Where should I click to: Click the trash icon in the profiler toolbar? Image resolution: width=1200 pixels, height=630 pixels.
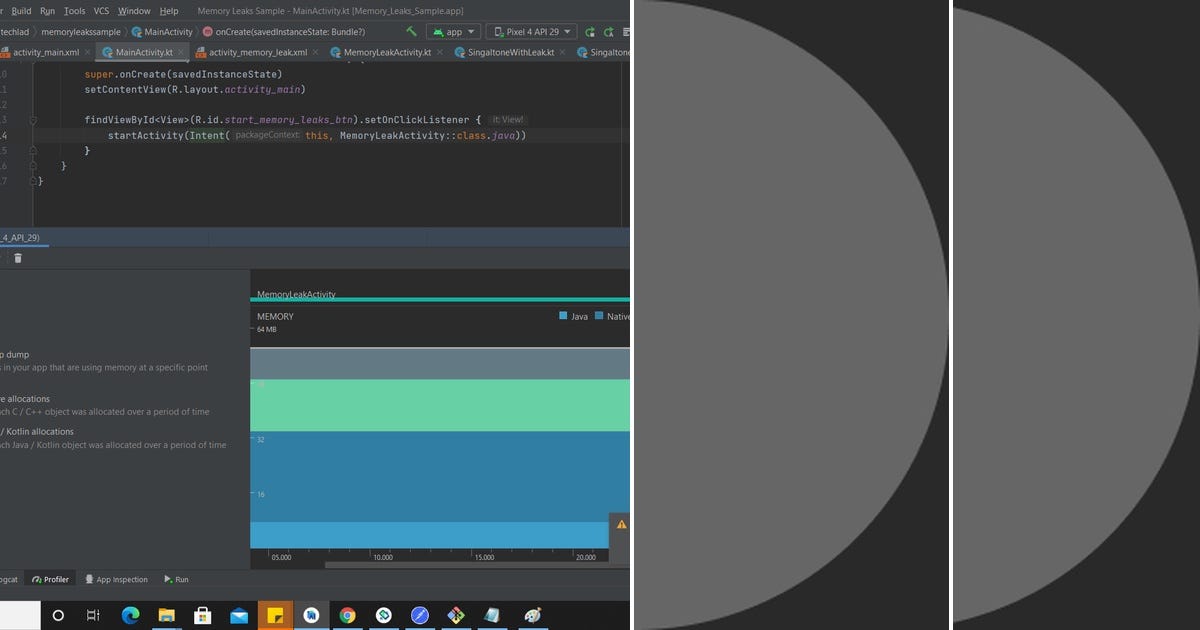(17, 258)
